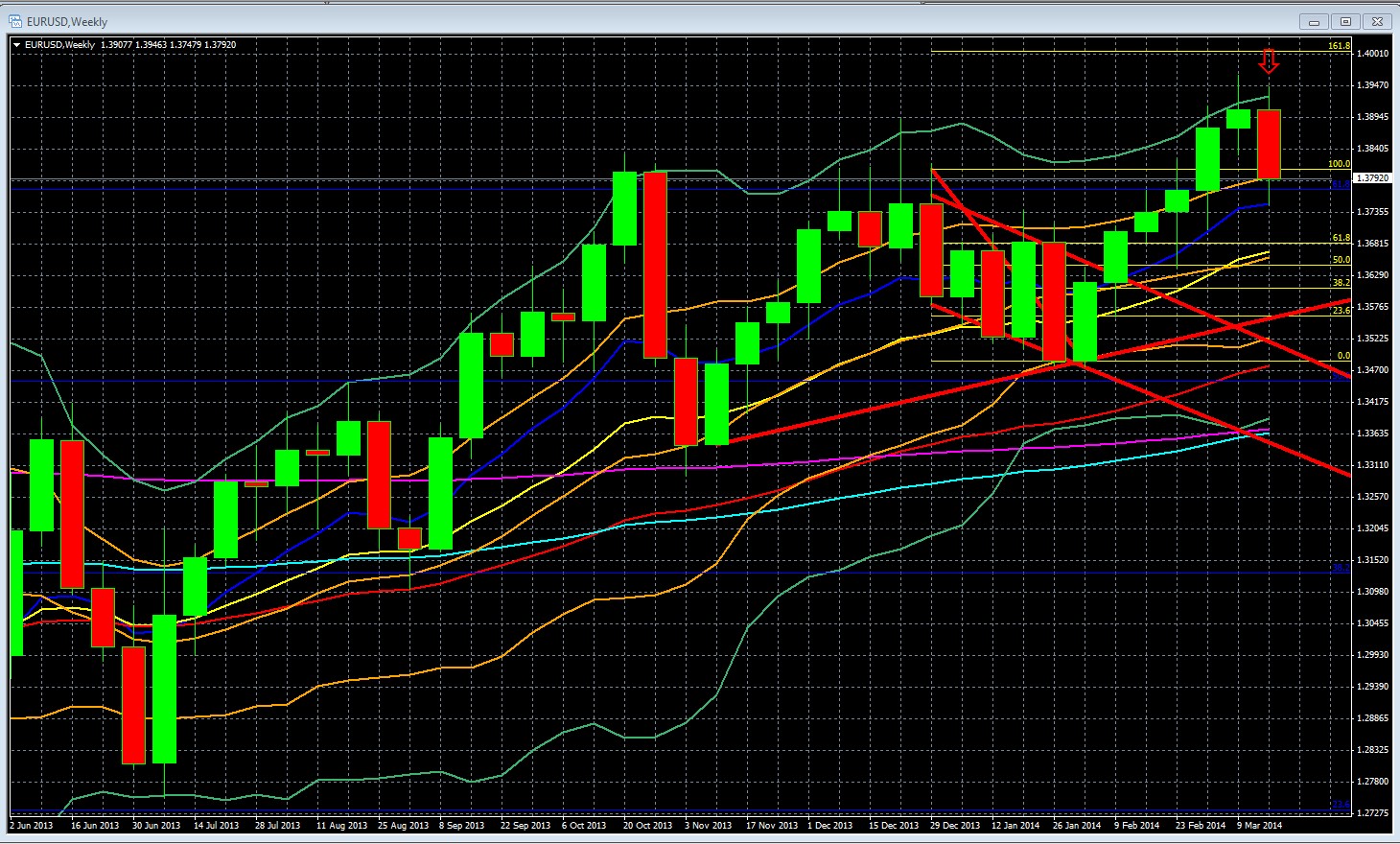Expand the EURUSD,Weekly chart dropdown triangle

17,45
